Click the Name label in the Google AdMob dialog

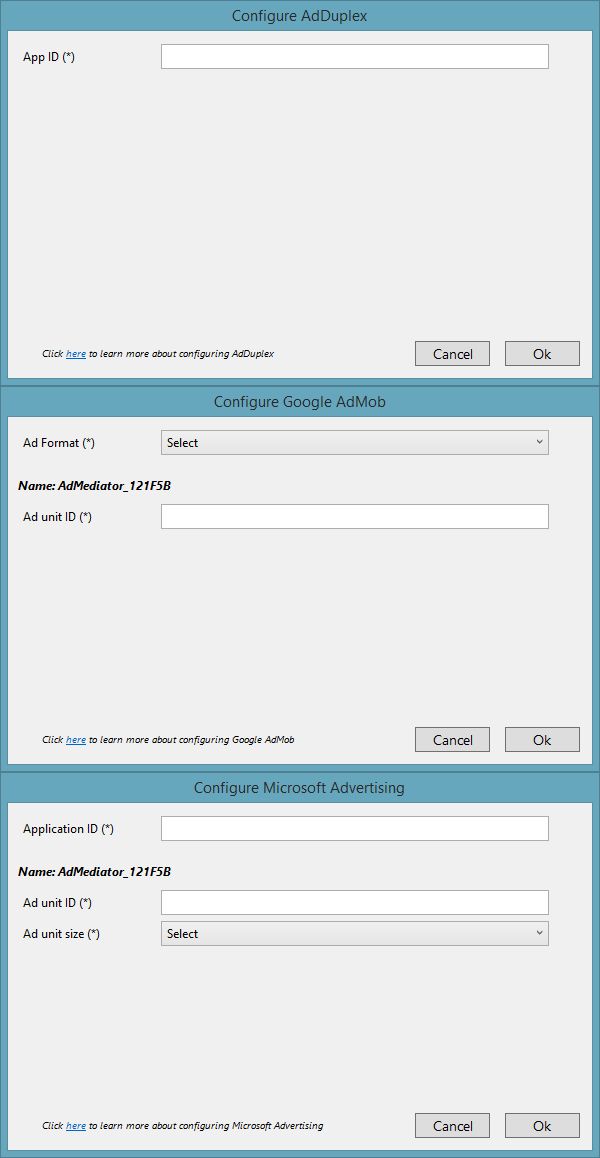pyautogui.click(x=95, y=486)
